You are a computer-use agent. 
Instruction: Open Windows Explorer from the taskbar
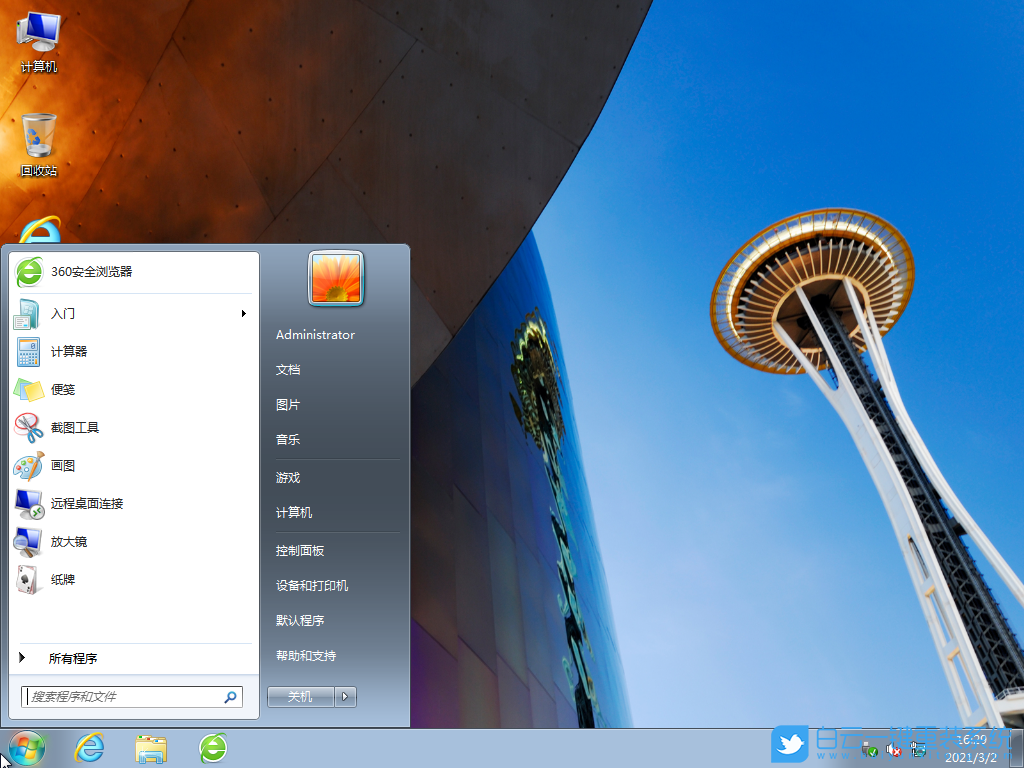point(151,748)
